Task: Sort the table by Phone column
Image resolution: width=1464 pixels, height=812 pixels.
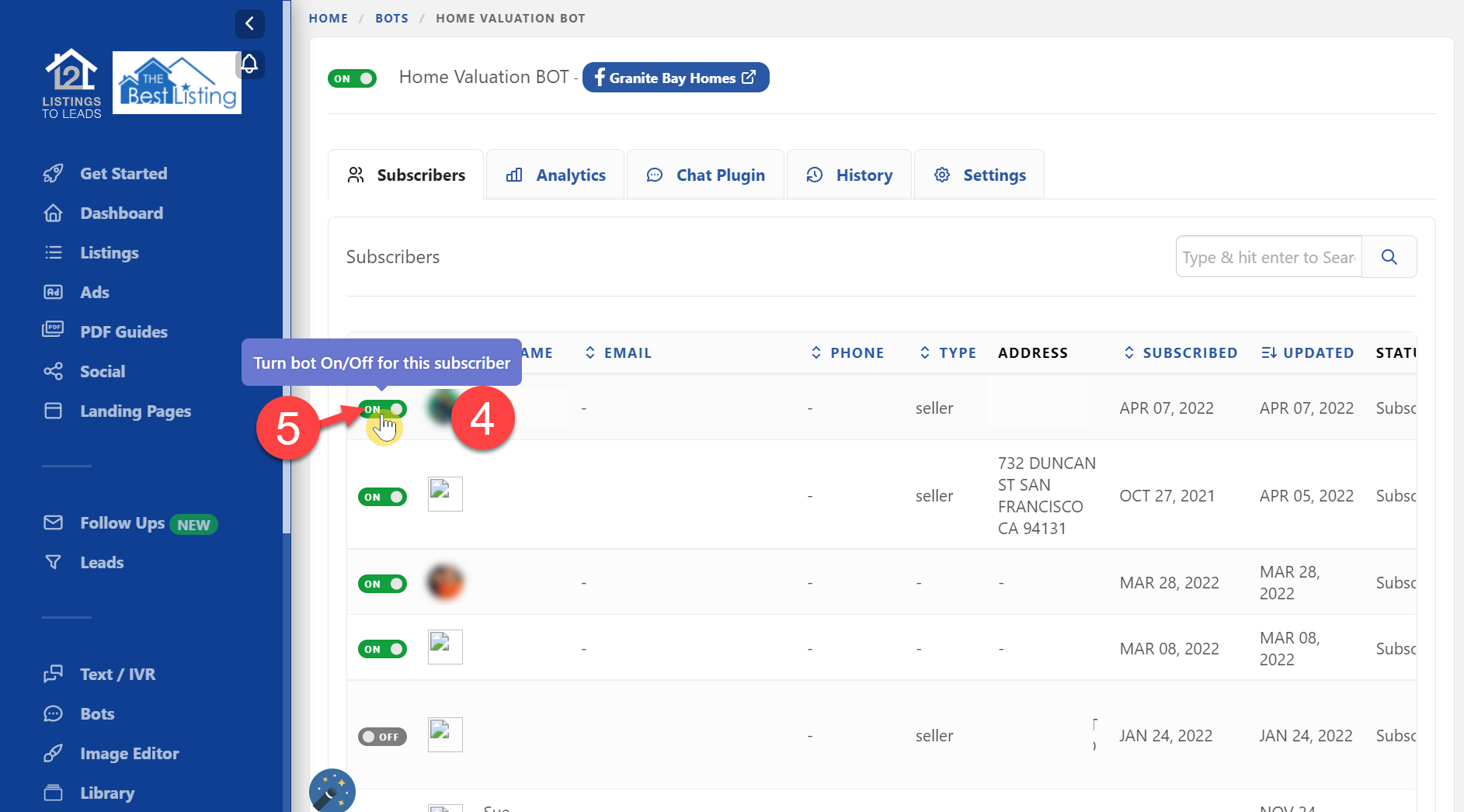Action: 847,353
